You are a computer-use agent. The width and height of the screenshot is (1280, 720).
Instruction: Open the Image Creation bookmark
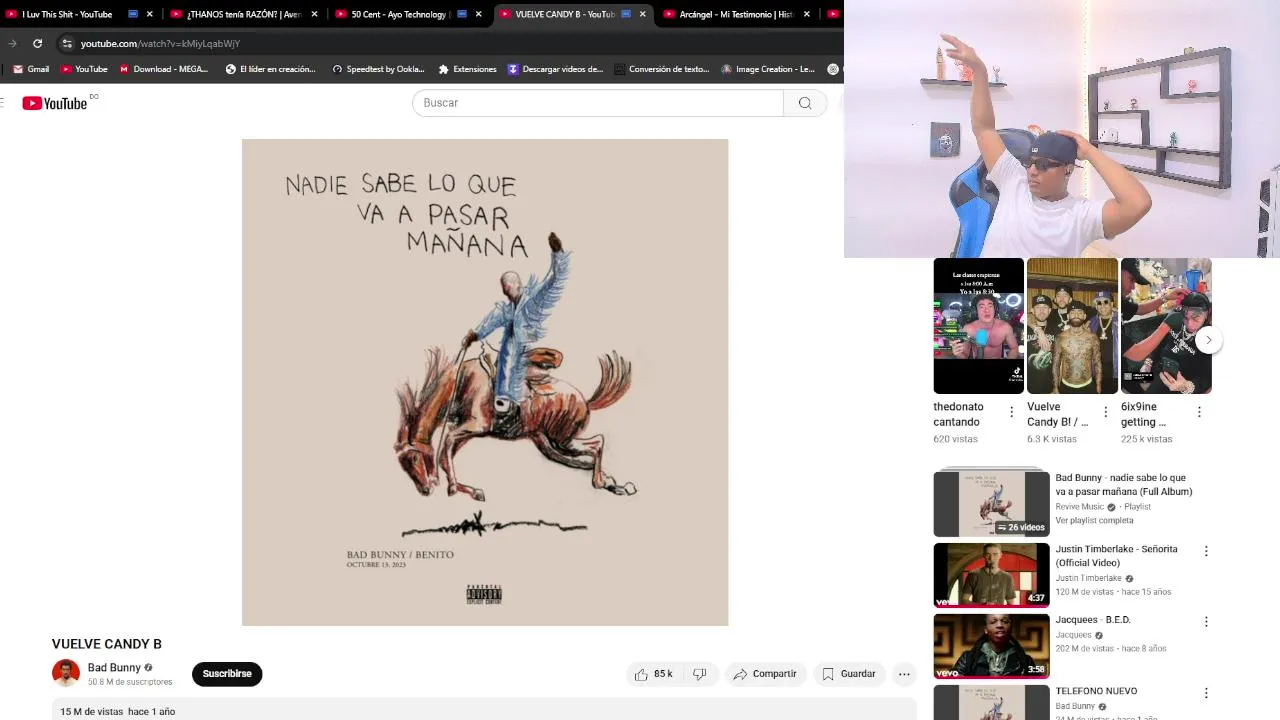point(768,69)
